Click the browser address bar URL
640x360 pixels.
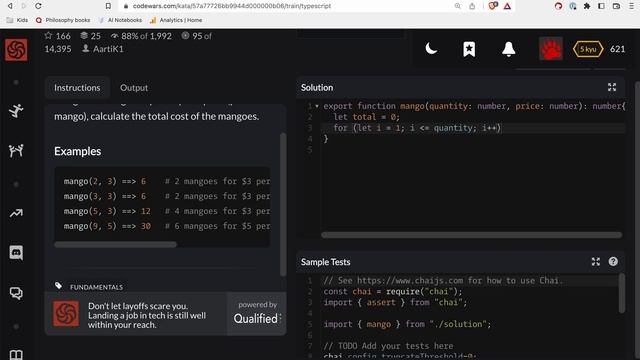pos(231,6)
